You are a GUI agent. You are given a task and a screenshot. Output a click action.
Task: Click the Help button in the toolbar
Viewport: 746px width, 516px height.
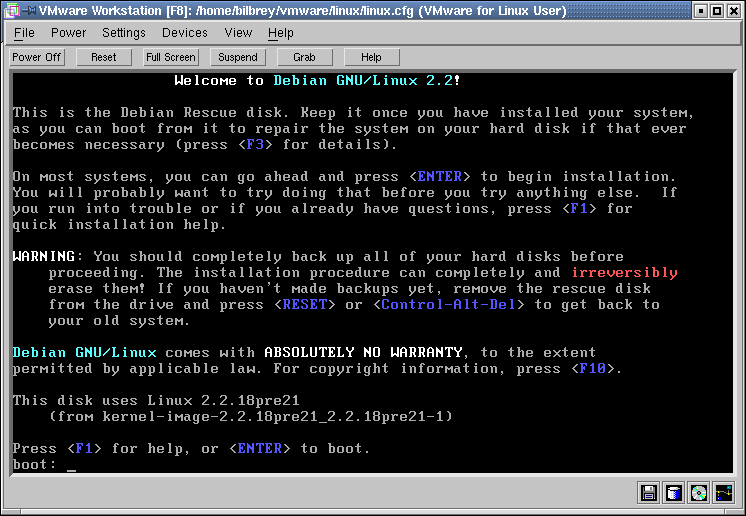(x=371, y=57)
